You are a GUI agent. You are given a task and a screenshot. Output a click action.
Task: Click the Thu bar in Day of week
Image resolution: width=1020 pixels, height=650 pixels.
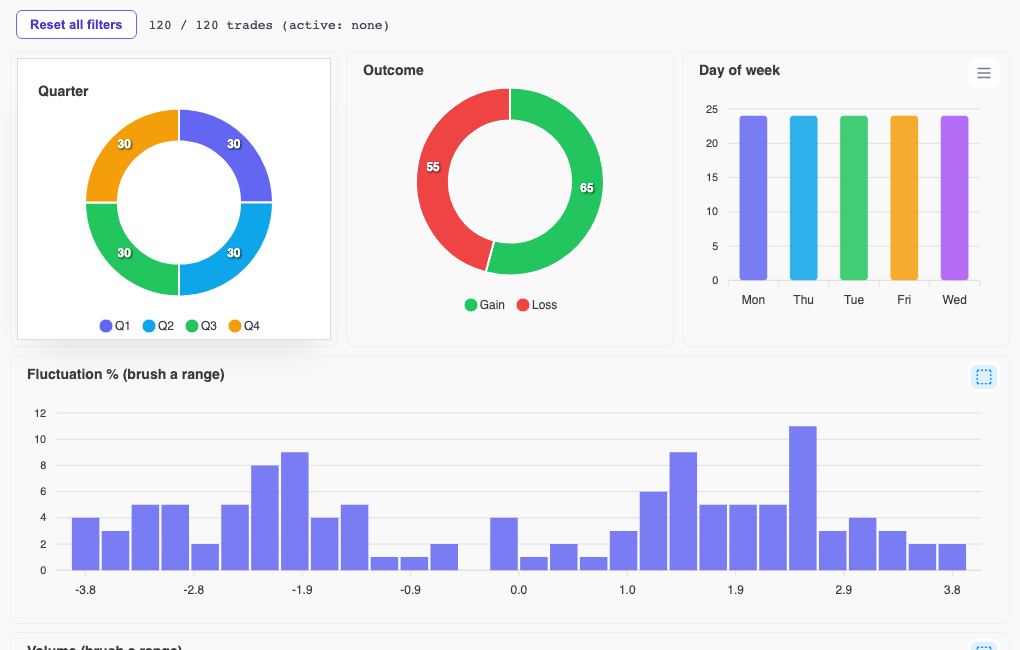pyautogui.click(x=803, y=198)
